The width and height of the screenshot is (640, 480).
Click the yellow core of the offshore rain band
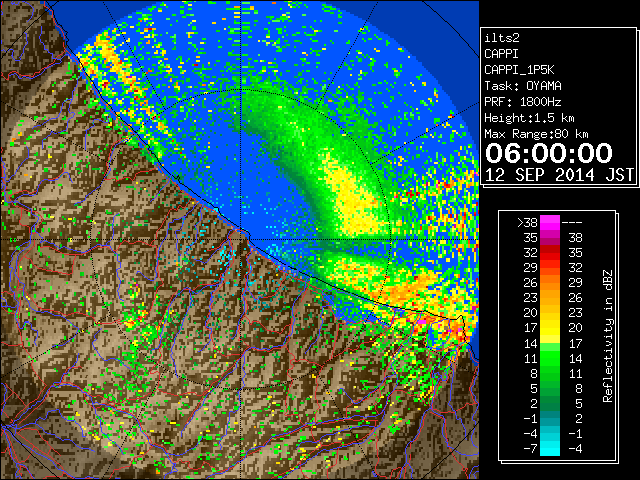(x=353, y=196)
